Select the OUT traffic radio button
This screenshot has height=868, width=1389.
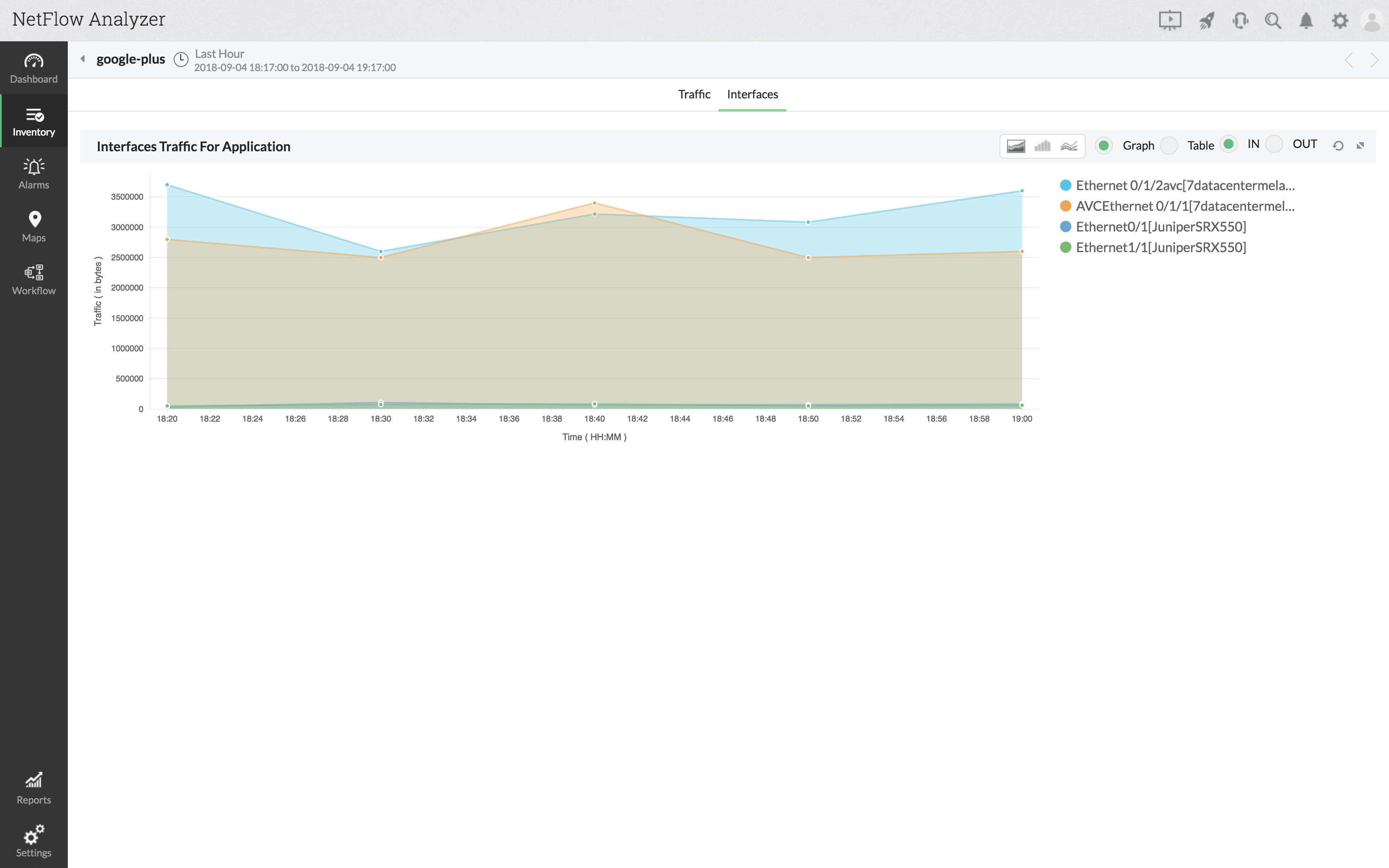tap(1274, 144)
